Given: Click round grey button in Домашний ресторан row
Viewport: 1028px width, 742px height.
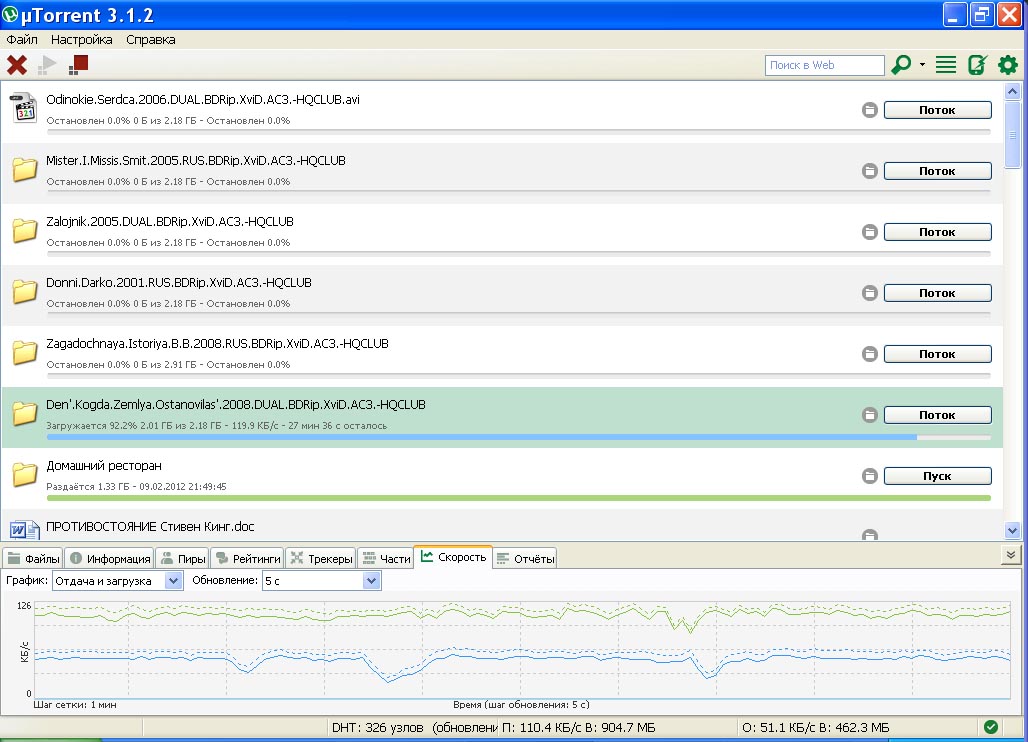Looking at the screenshot, I should point(869,476).
